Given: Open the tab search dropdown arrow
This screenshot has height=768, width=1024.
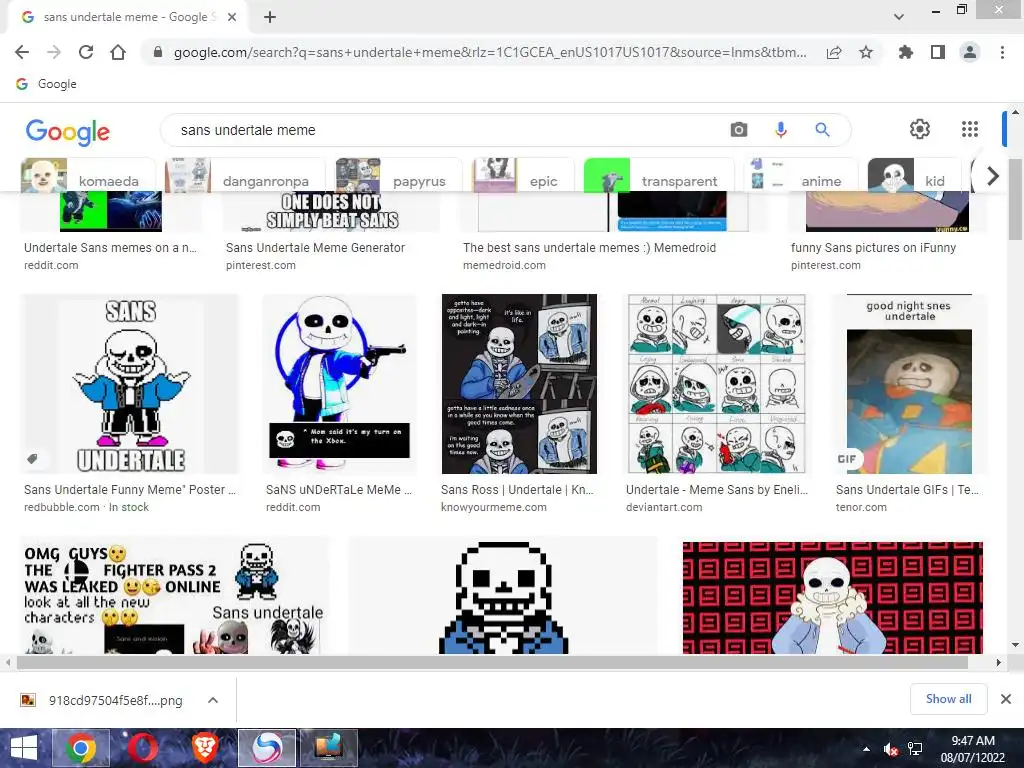Looking at the screenshot, I should click(x=899, y=17).
